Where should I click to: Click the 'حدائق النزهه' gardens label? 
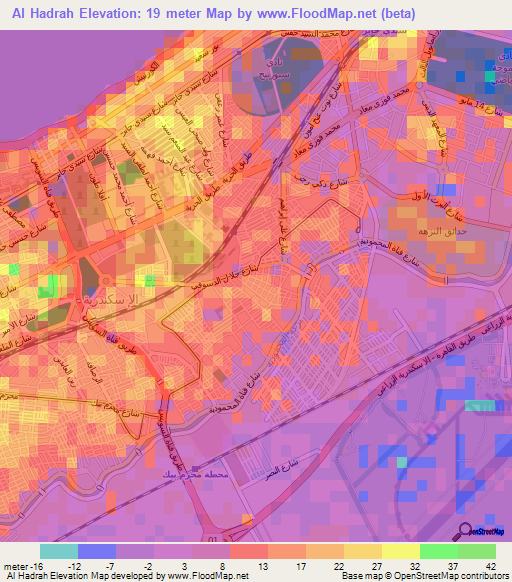(443, 232)
